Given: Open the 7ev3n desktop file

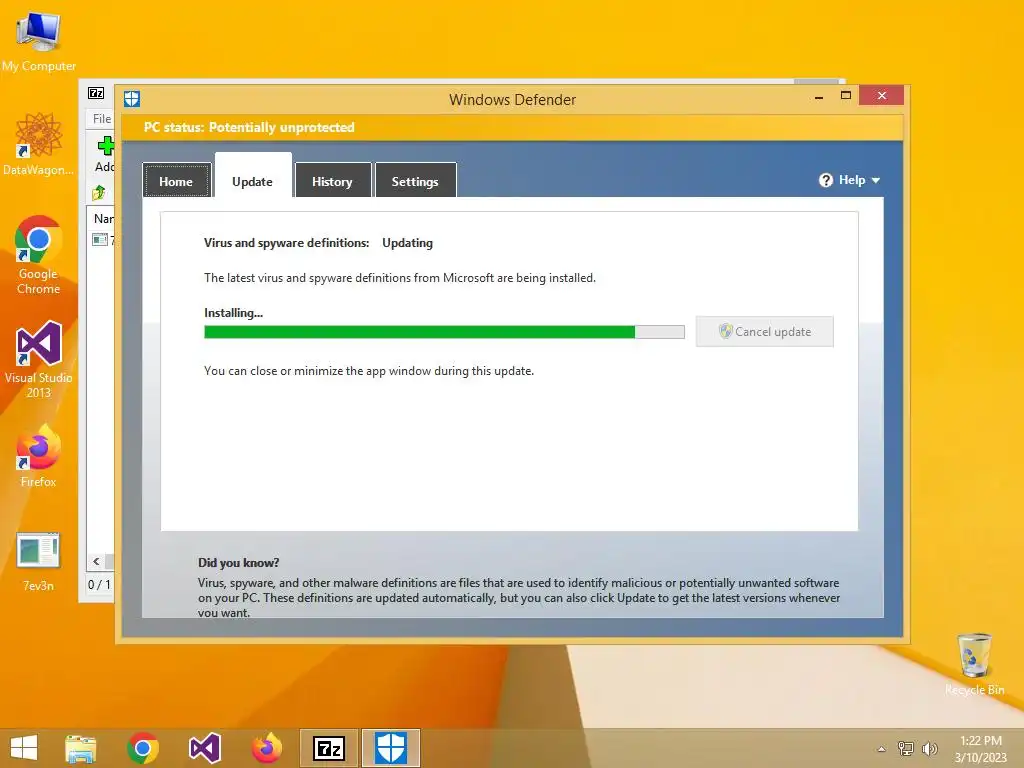Looking at the screenshot, I should [x=39, y=562].
